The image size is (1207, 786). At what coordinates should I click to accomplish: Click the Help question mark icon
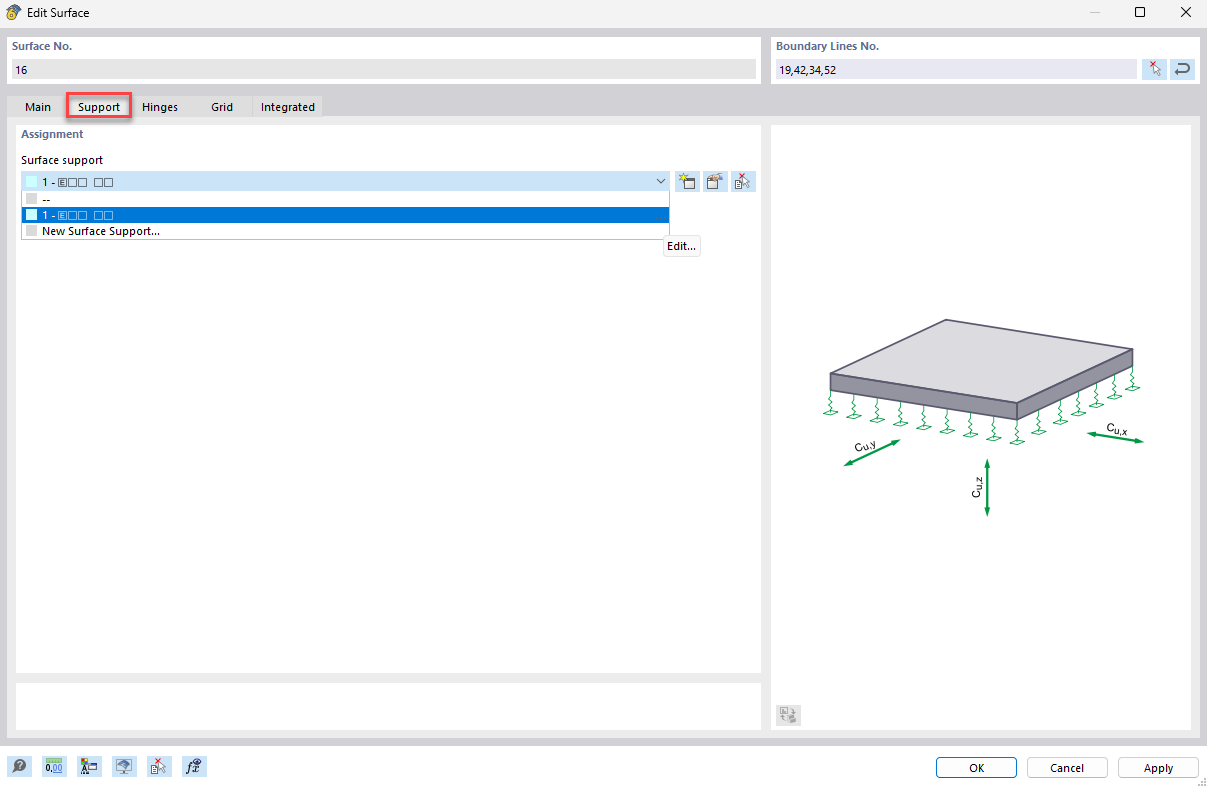tap(20, 766)
